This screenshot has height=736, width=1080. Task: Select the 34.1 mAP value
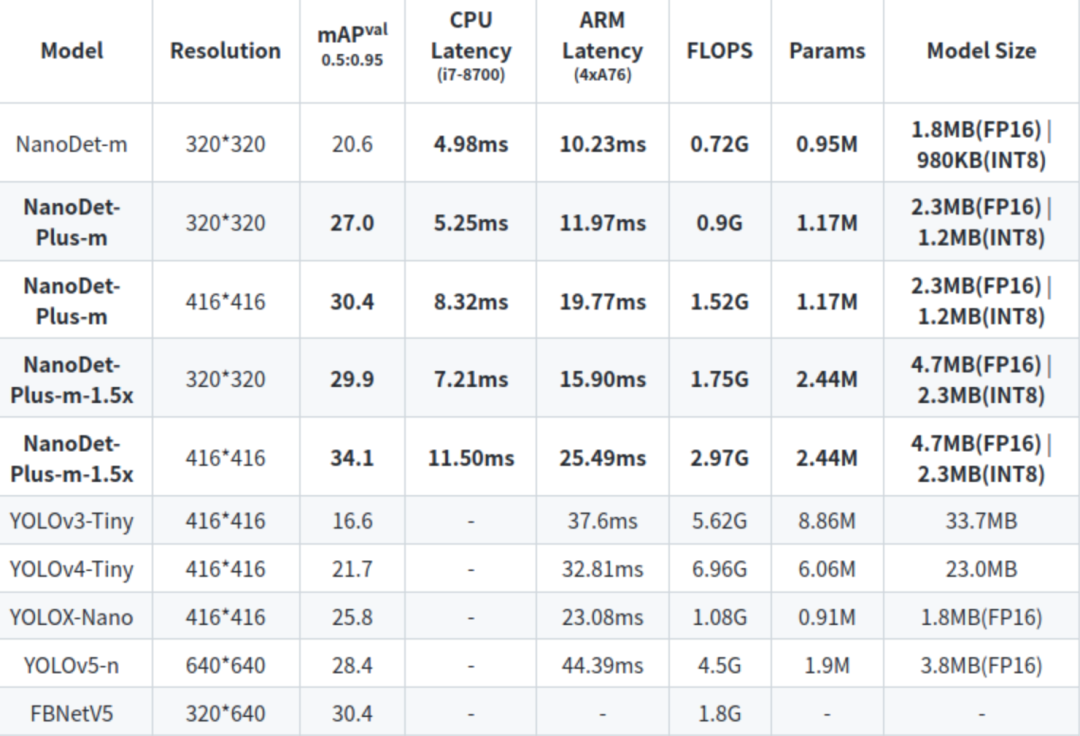click(352, 458)
